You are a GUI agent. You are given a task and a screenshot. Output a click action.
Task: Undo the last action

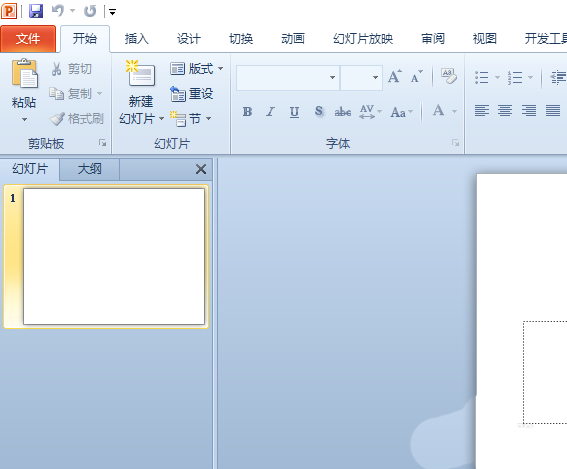pos(58,11)
